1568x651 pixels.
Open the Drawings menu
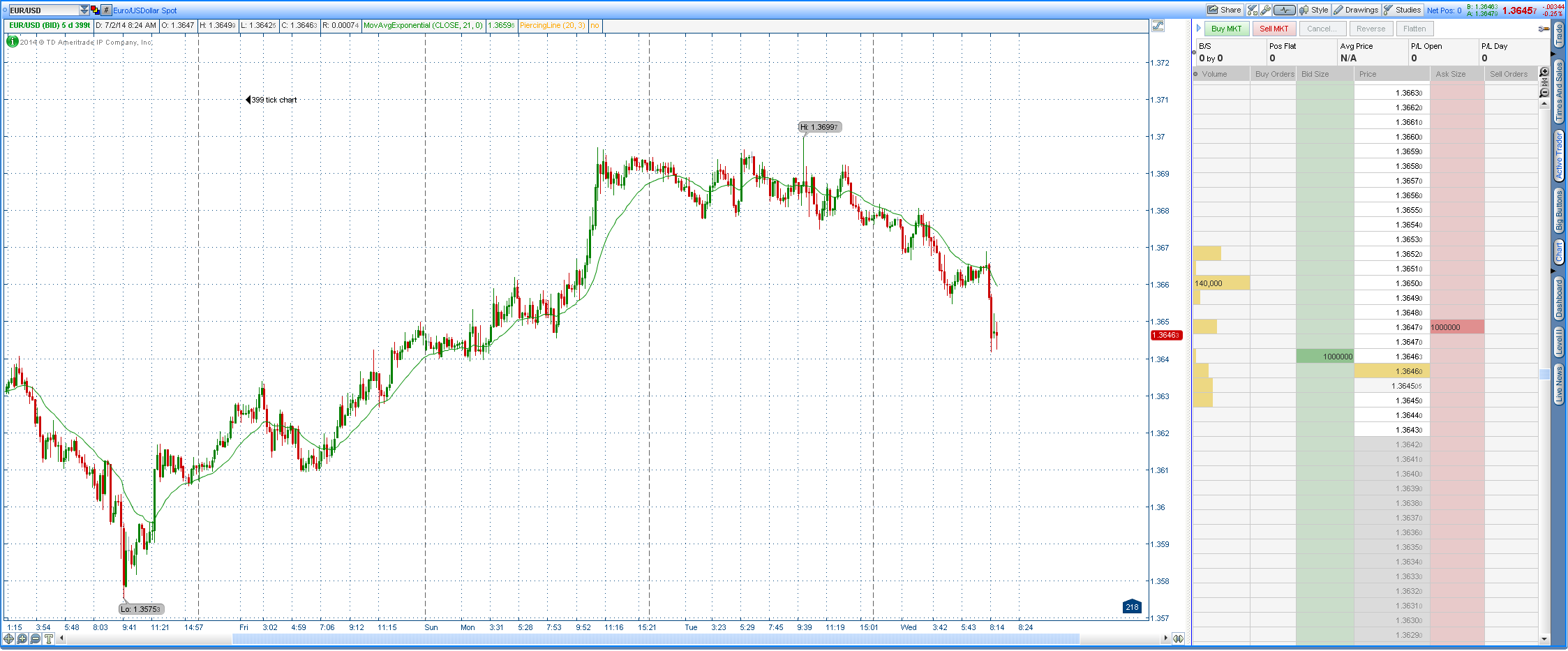1356,10
